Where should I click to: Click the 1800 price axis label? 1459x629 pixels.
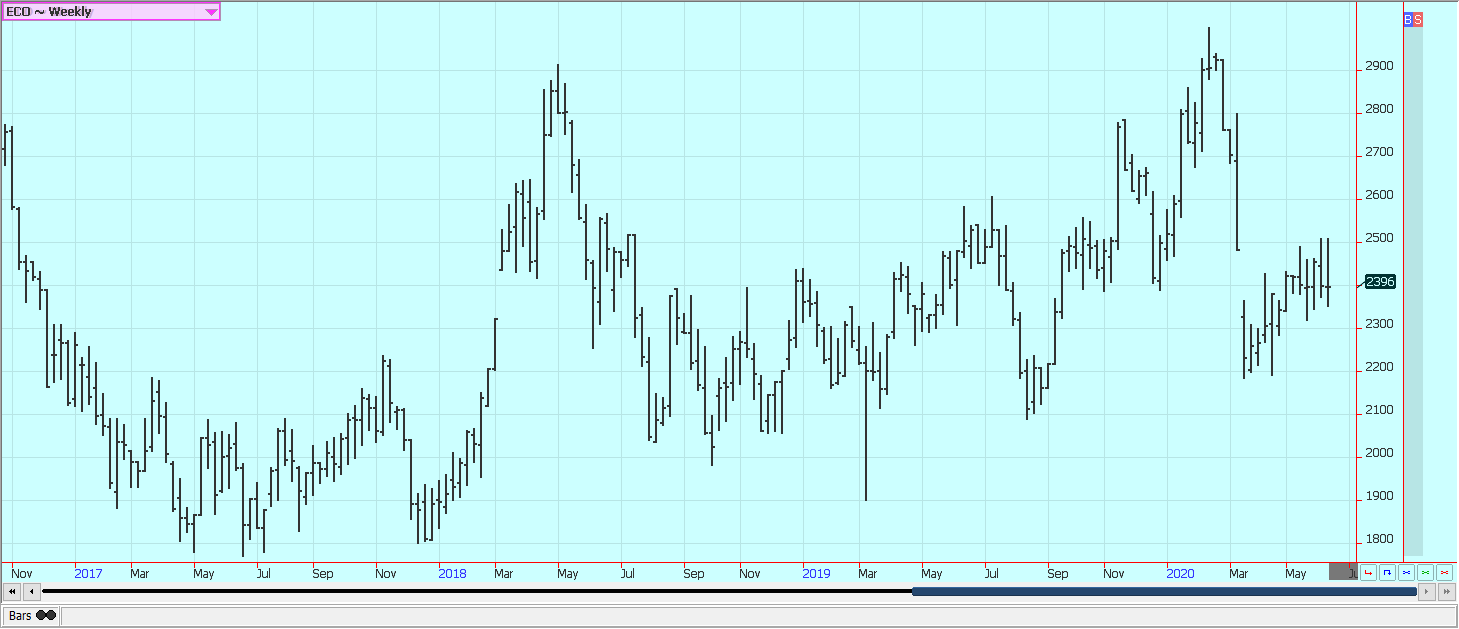pyautogui.click(x=1379, y=539)
